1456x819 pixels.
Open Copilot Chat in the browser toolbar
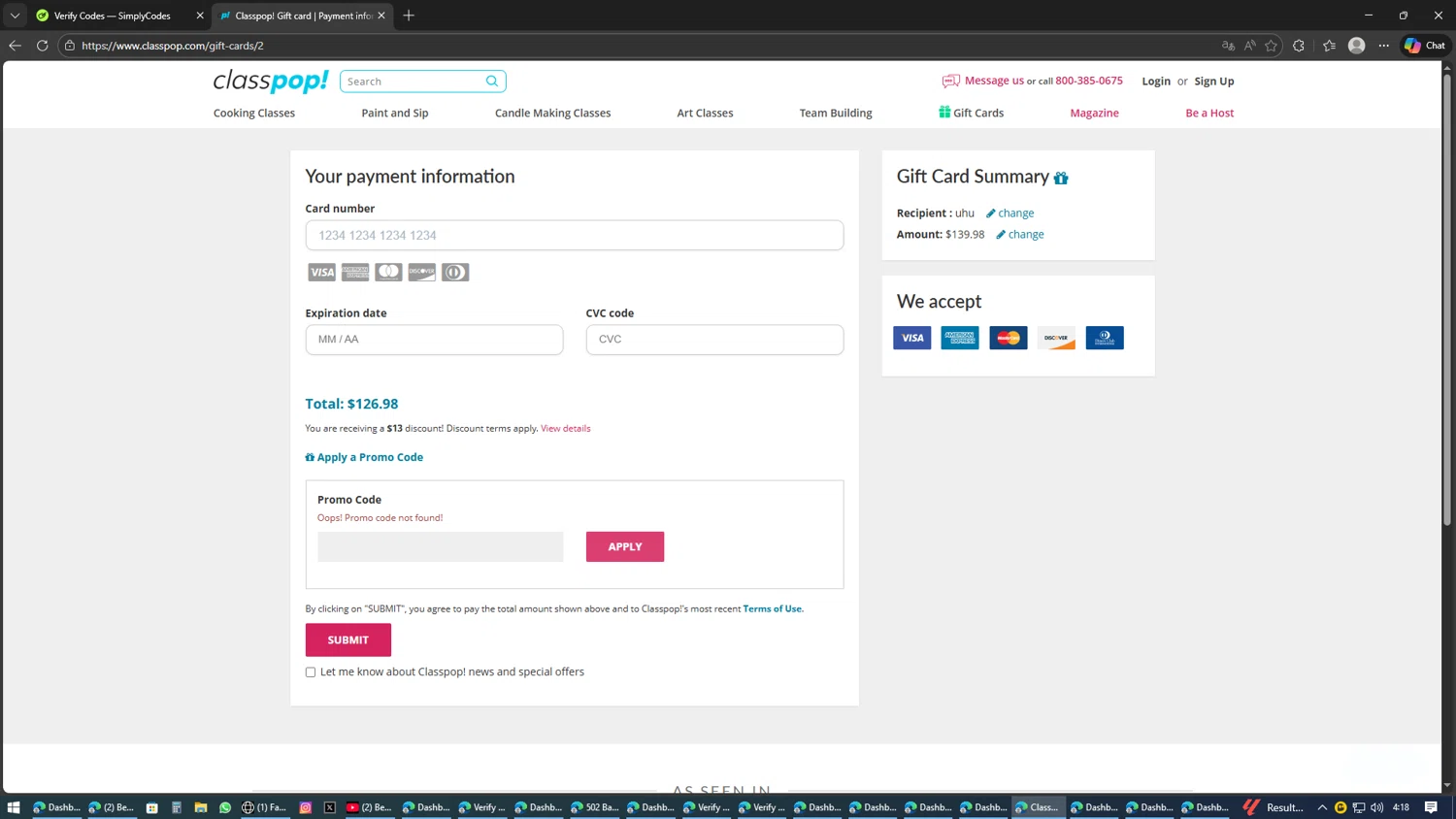click(x=1425, y=46)
